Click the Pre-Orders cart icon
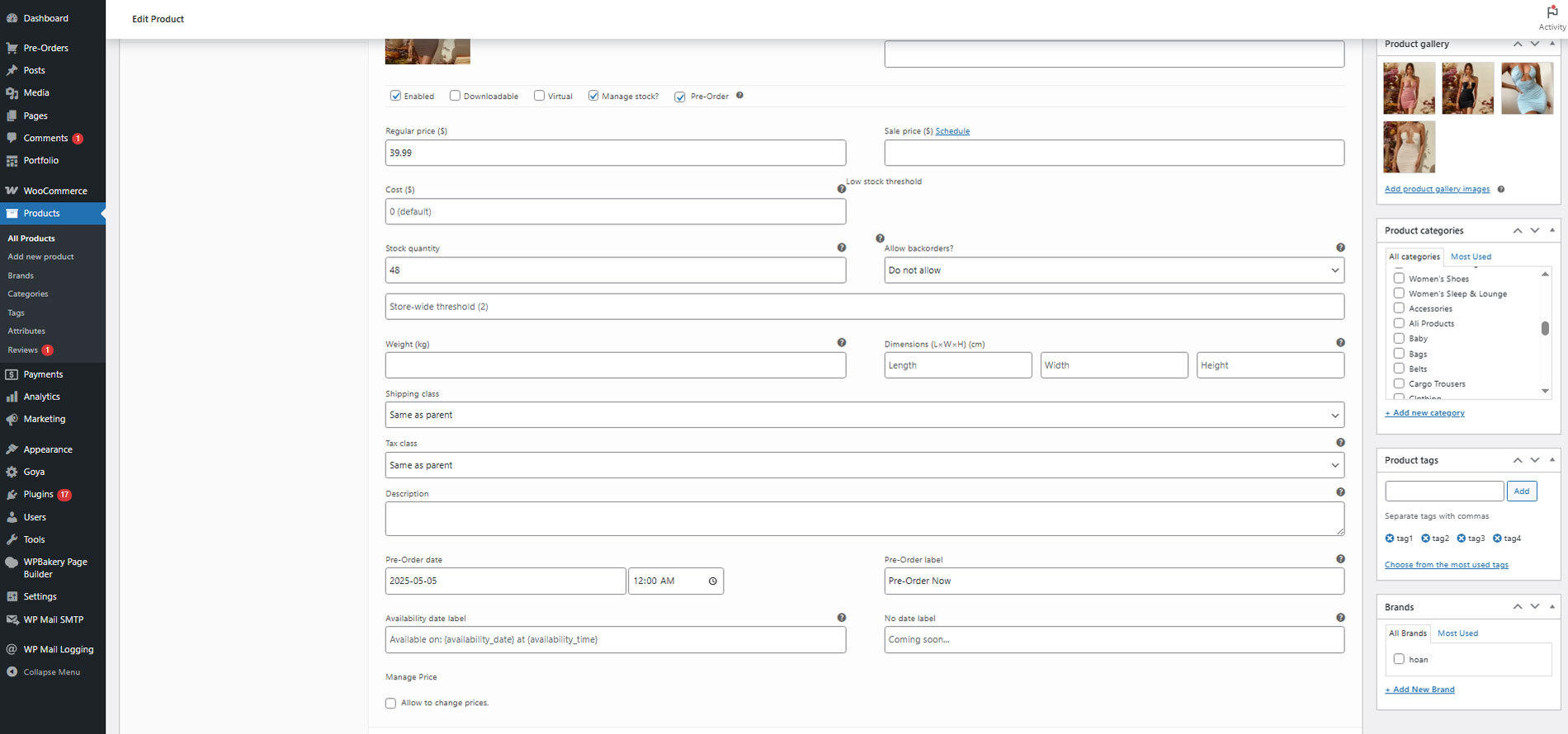The width and height of the screenshot is (1568, 734). (12, 48)
